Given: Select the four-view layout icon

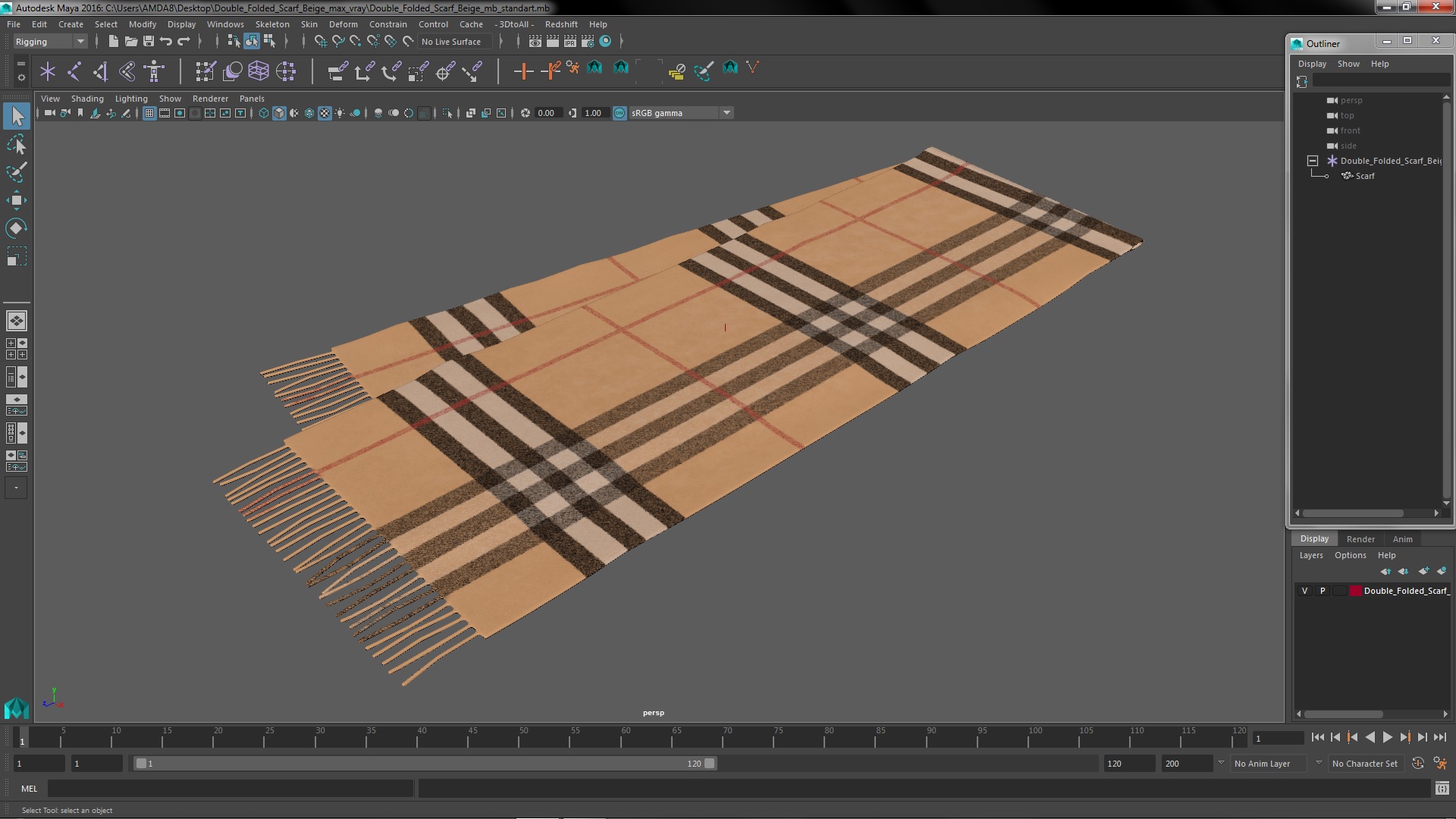Looking at the screenshot, I should tap(17, 349).
